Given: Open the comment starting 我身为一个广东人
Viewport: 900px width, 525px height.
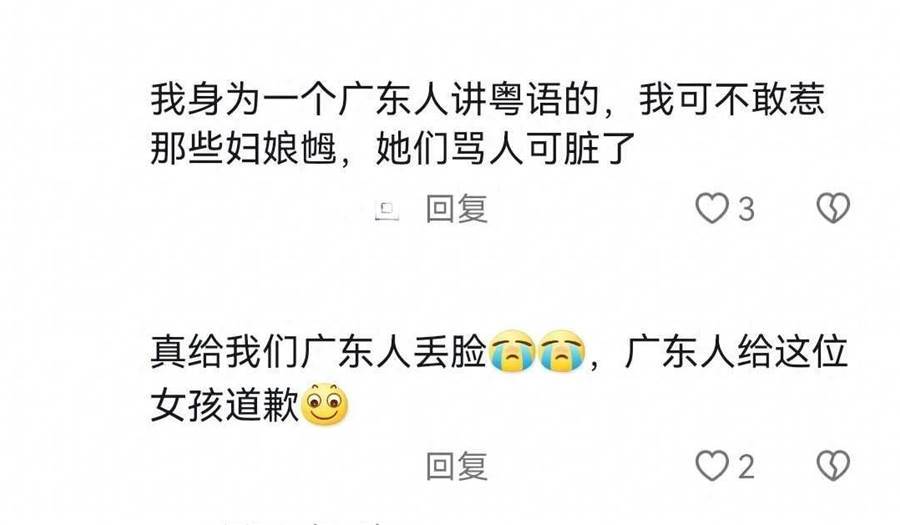Looking at the screenshot, I should [x=488, y=124].
